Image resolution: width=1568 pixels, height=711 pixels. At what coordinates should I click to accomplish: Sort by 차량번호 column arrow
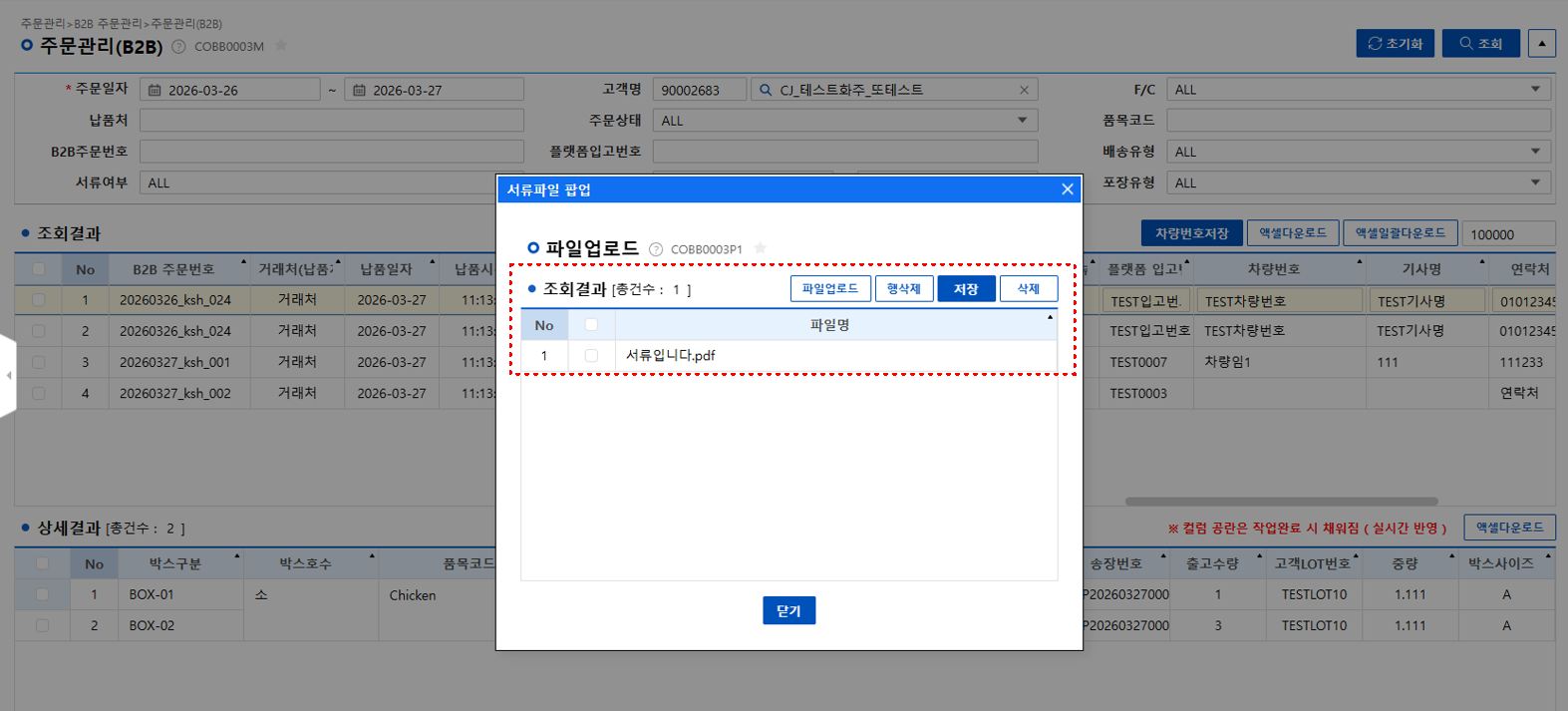point(1360,262)
